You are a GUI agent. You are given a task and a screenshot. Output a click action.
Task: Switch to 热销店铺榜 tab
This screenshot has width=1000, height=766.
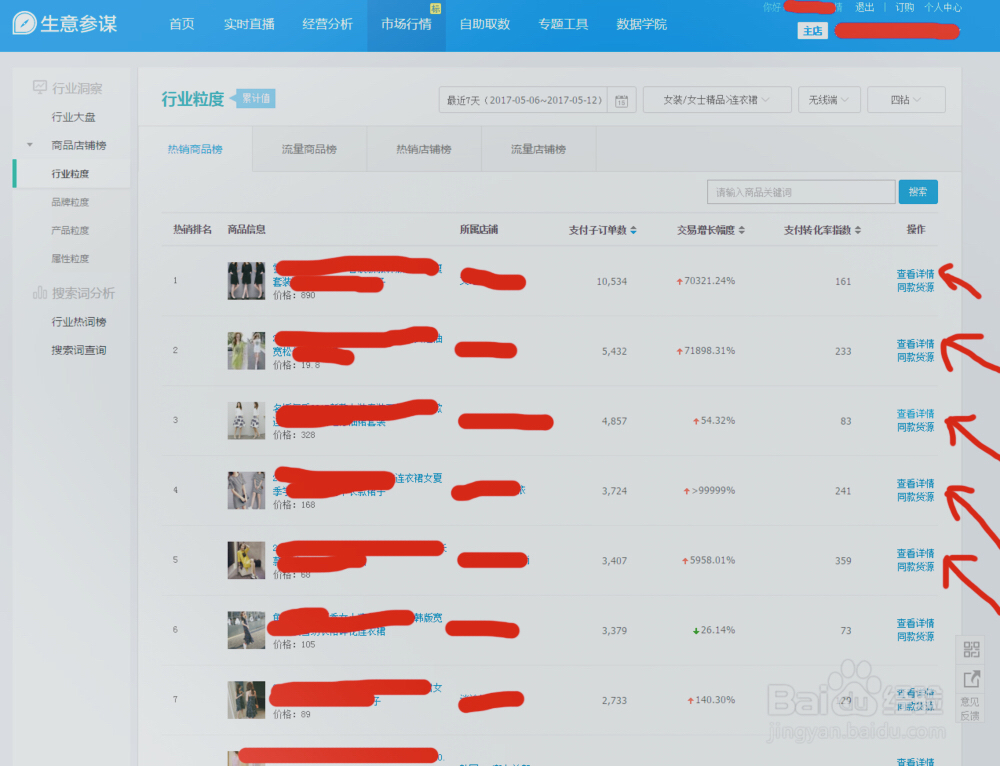tap(423, 149)
